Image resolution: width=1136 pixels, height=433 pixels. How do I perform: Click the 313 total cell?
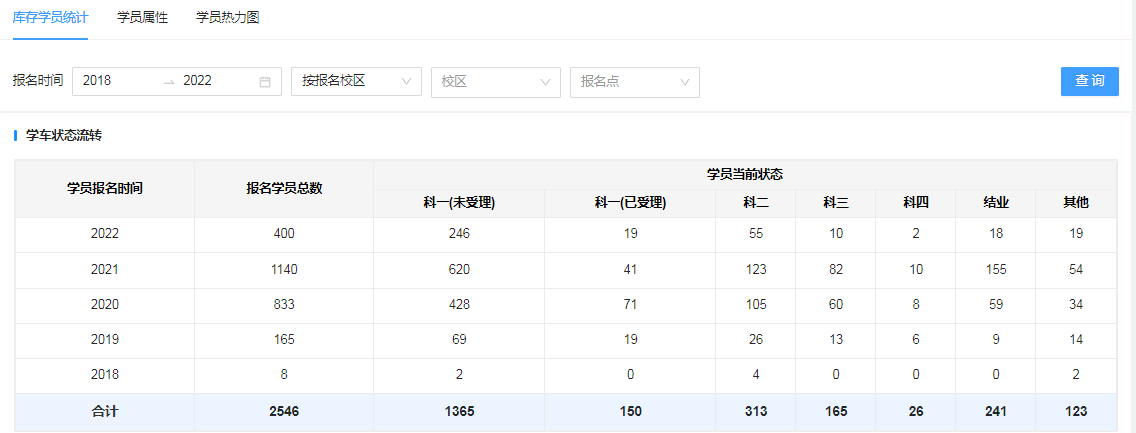point(756,411)
